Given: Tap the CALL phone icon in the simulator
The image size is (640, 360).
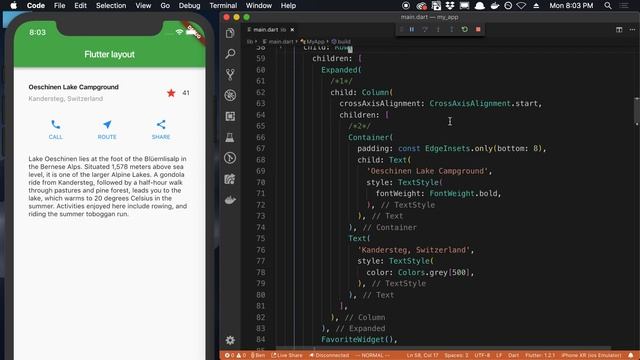Looking at the screenshot, I should click(56, 124).
